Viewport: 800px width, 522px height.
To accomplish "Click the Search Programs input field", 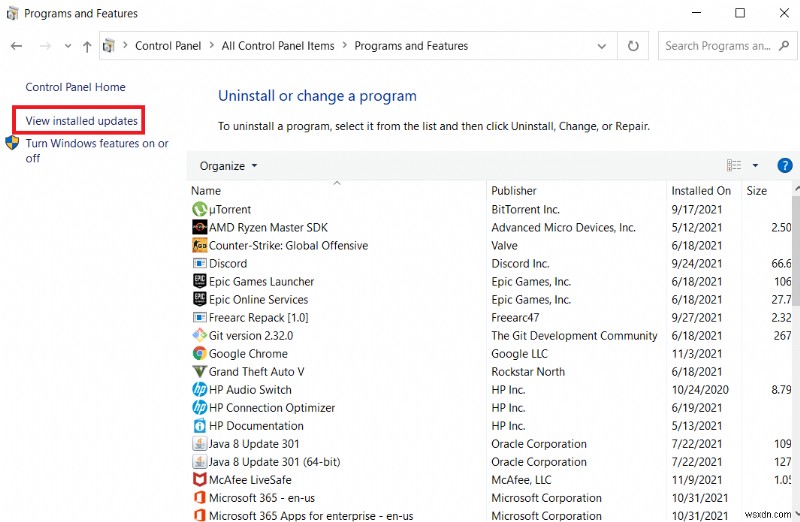I will point(720,46).
